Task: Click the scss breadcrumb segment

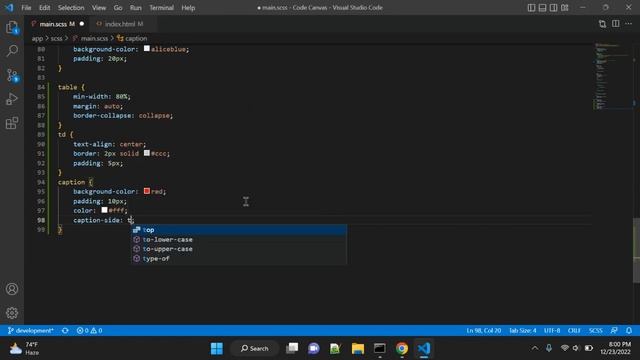Action: click(x=56, y=38)
